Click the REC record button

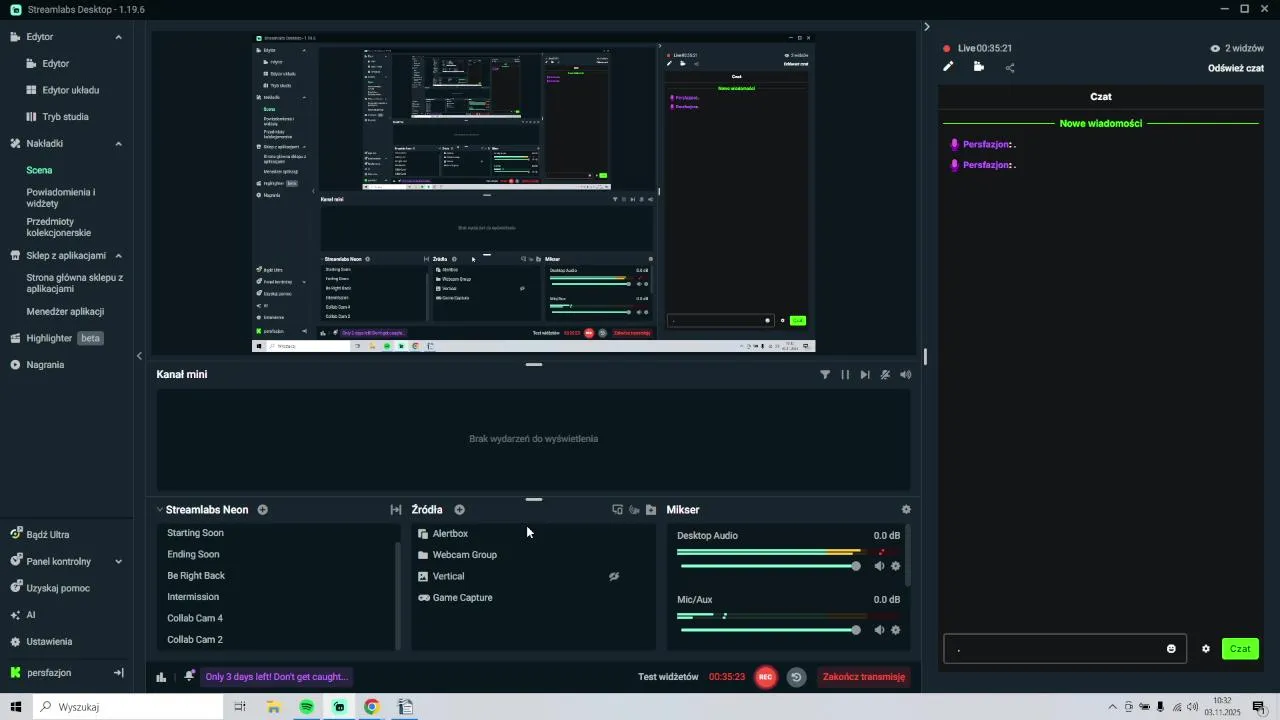coord(766,677)
